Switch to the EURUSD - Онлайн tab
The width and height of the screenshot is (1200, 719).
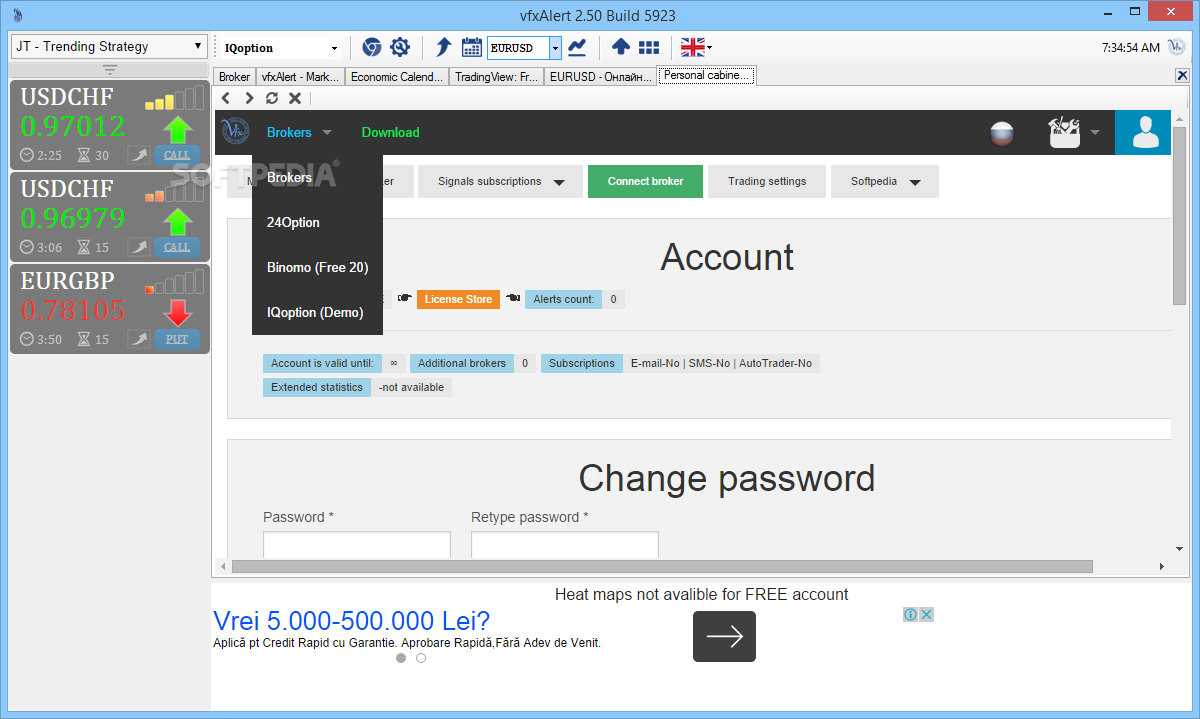[600, 76]
